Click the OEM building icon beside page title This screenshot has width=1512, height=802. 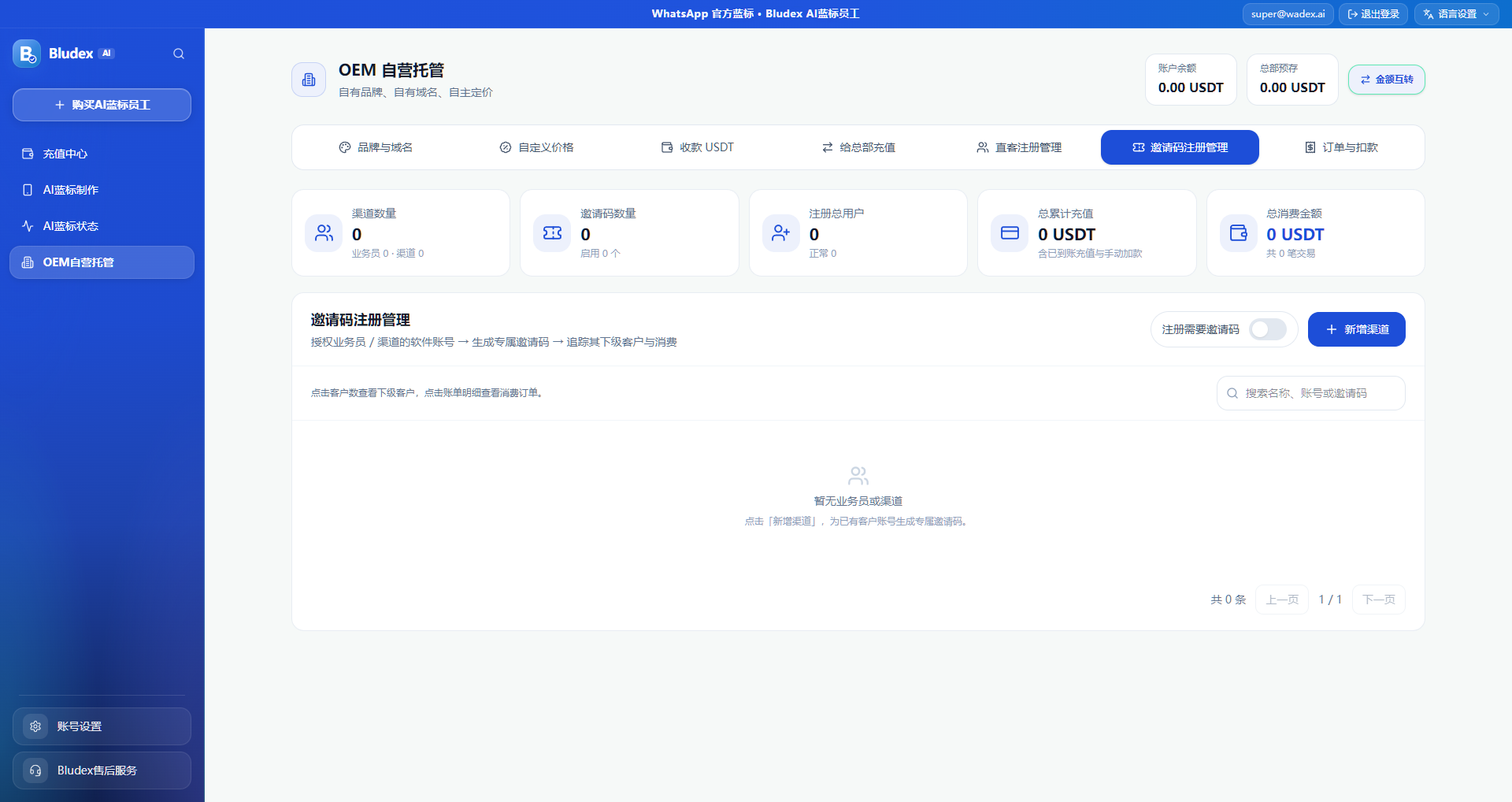point(309,80)
